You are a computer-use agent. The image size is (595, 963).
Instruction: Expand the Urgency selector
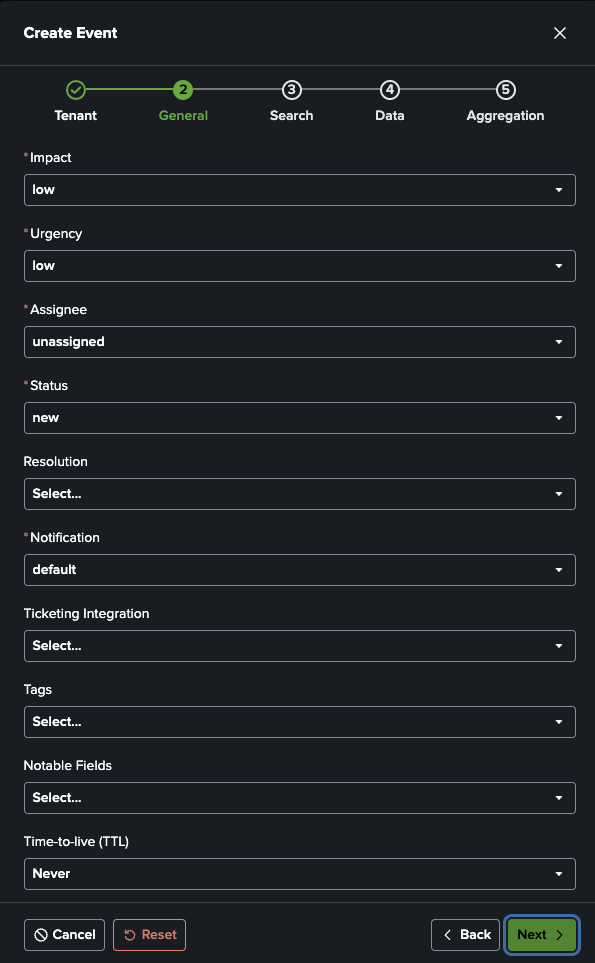(300, 266)
